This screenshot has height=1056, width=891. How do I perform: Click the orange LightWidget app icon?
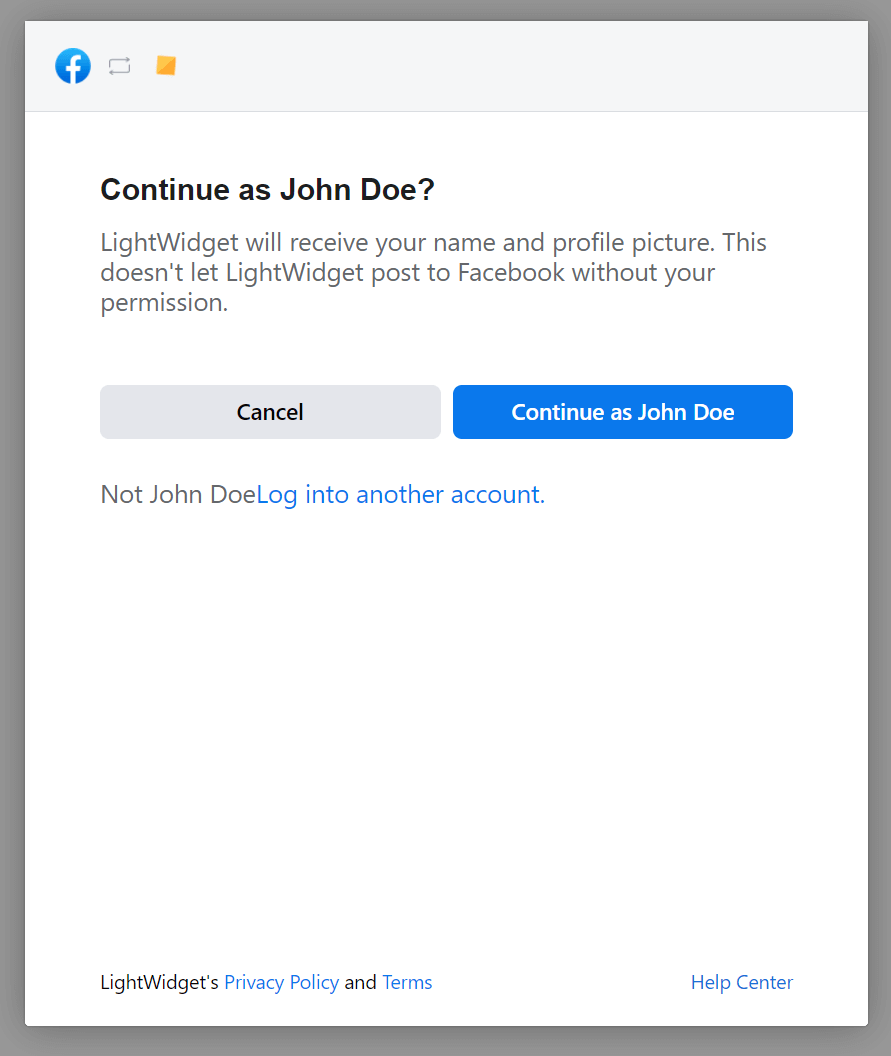pos(166,65)
